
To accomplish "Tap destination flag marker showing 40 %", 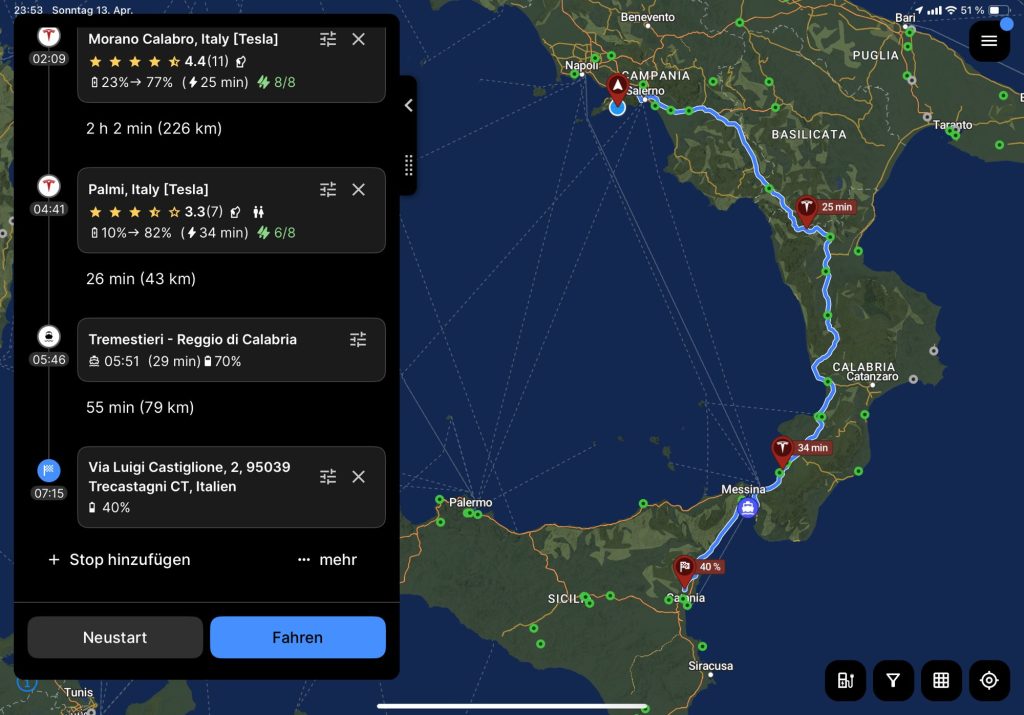I will tap(684, 571).
